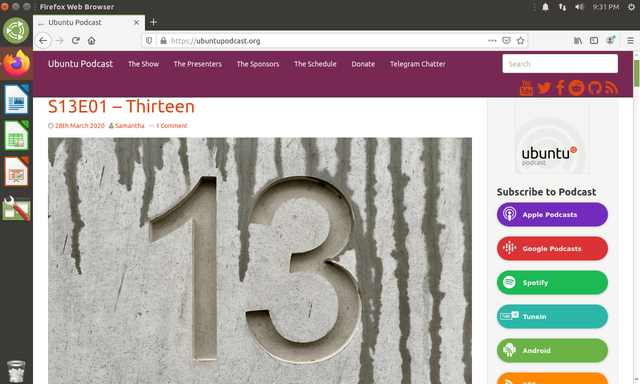Open the Donate menu item
The width and height of the screenshot is (640, 384).
[x=363, y=64]
